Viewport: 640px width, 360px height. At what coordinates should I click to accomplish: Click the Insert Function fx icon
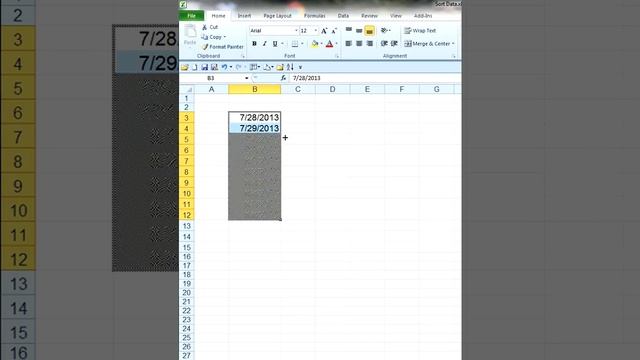pos(283,78)
